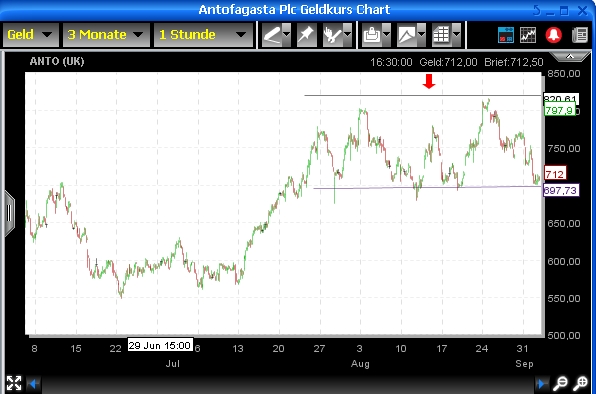Screen dimensions: 596x394
Task: Click the Geld:712,00 bid quote
Action: click(x=448, y=62)
